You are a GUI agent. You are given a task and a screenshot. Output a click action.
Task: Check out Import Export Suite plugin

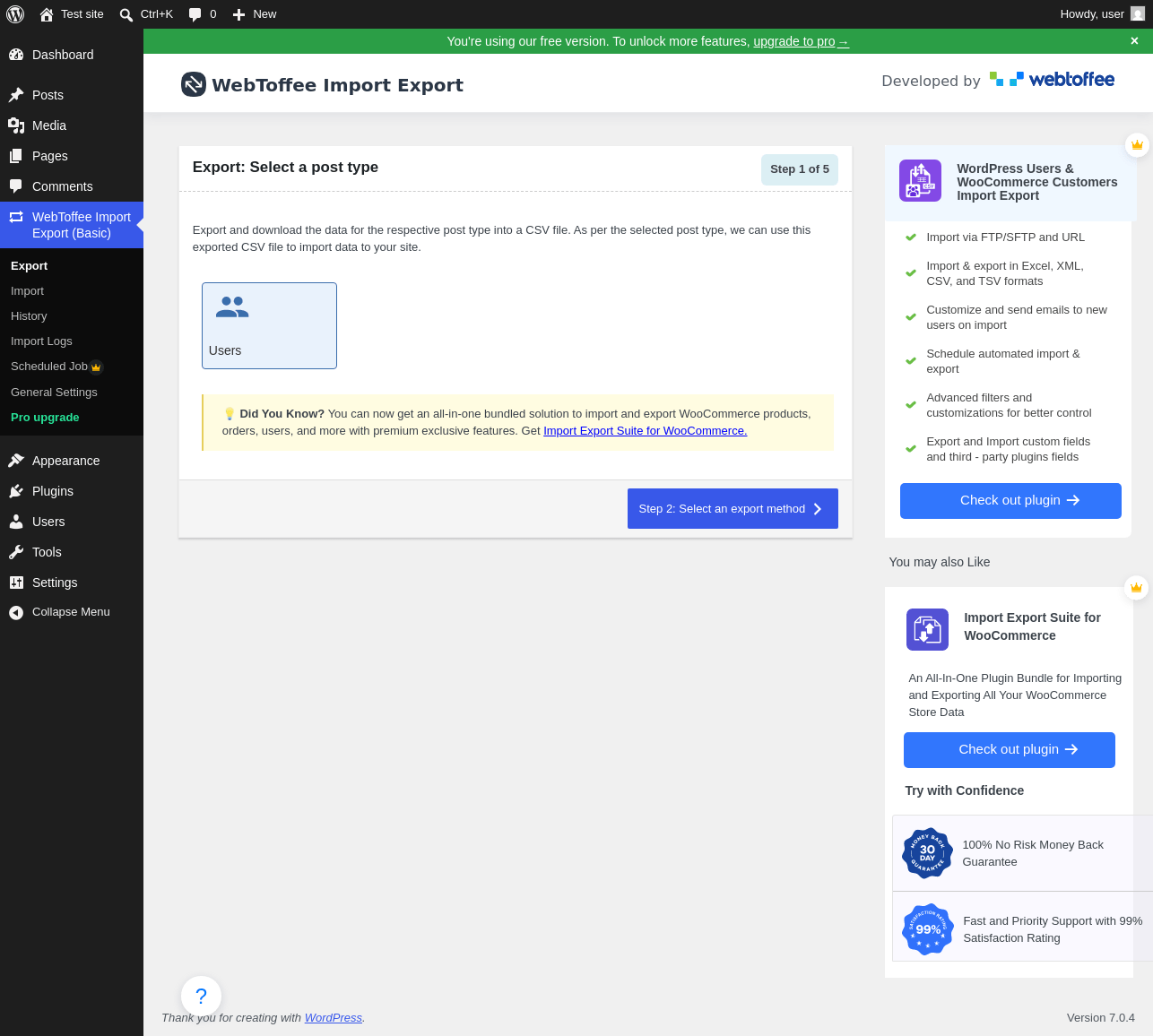point(1010,750)
